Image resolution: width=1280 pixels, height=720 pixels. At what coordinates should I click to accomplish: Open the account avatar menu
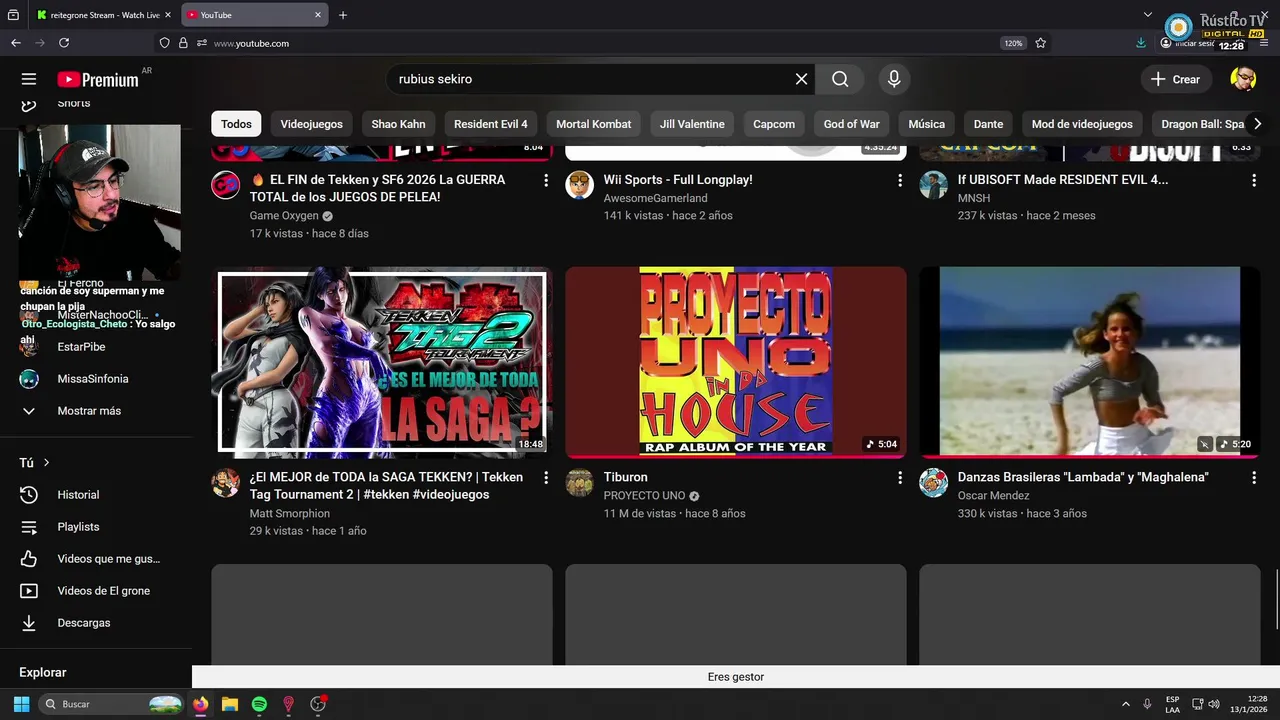(x=1243, y=79)
